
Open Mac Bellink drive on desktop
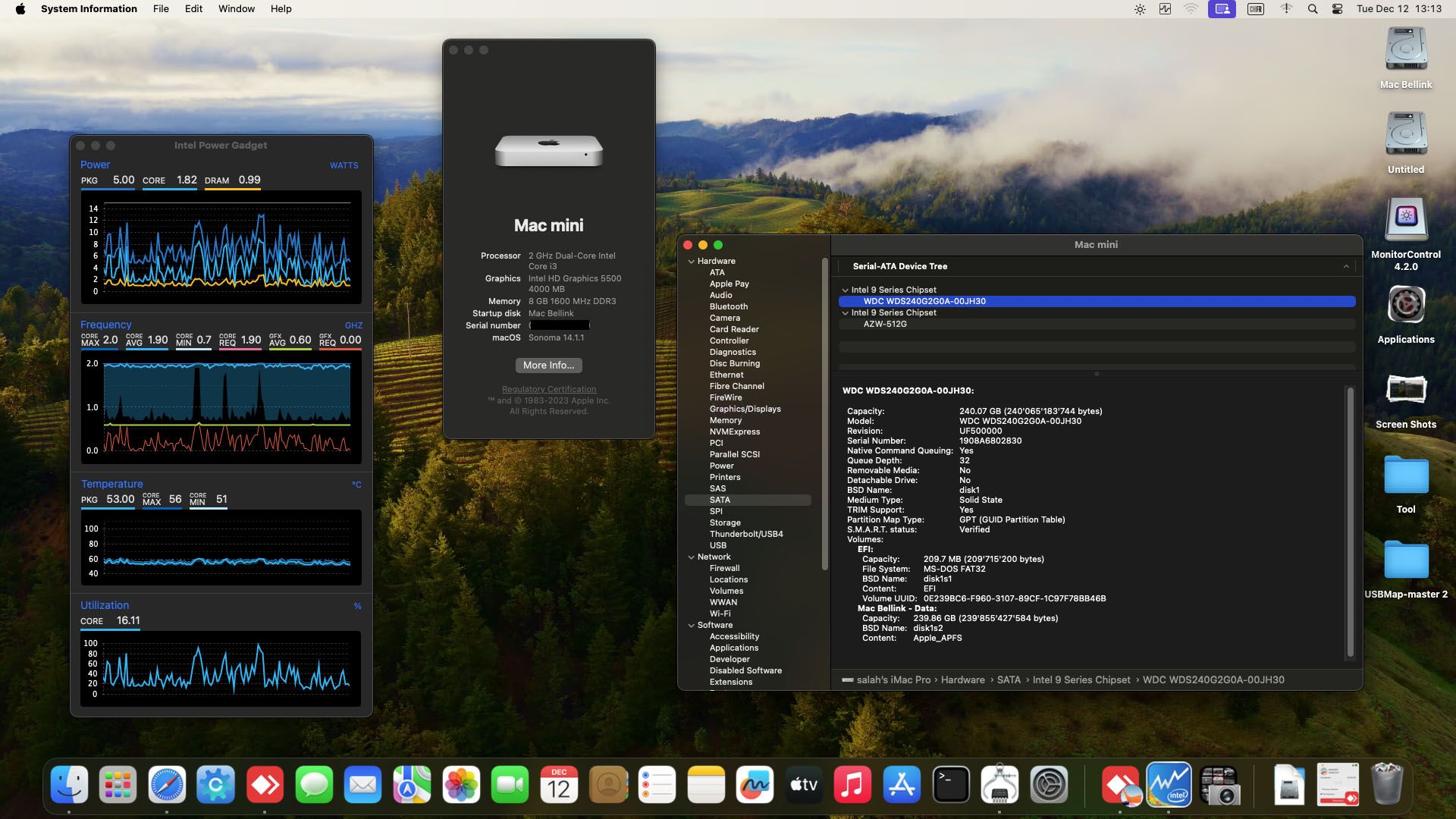tap(1406, 50)
